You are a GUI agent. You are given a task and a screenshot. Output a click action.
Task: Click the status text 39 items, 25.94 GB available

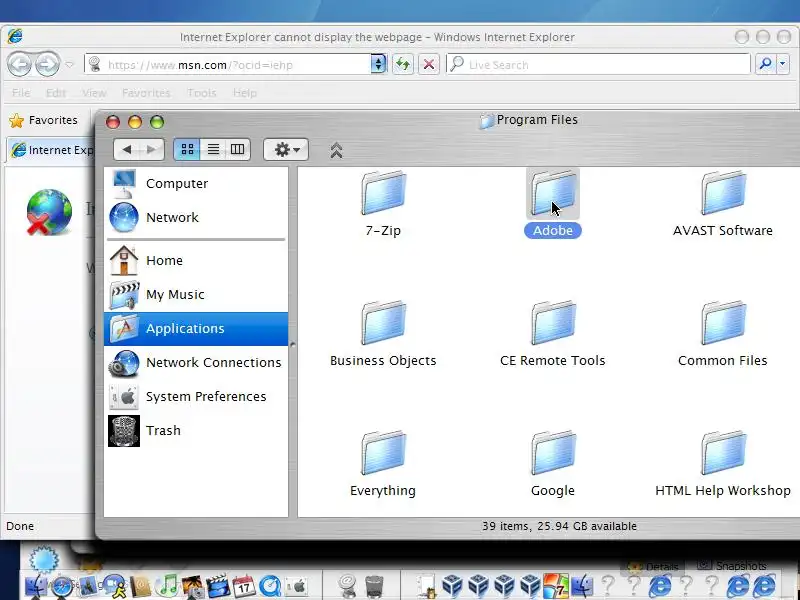click(x=559, y=526)
